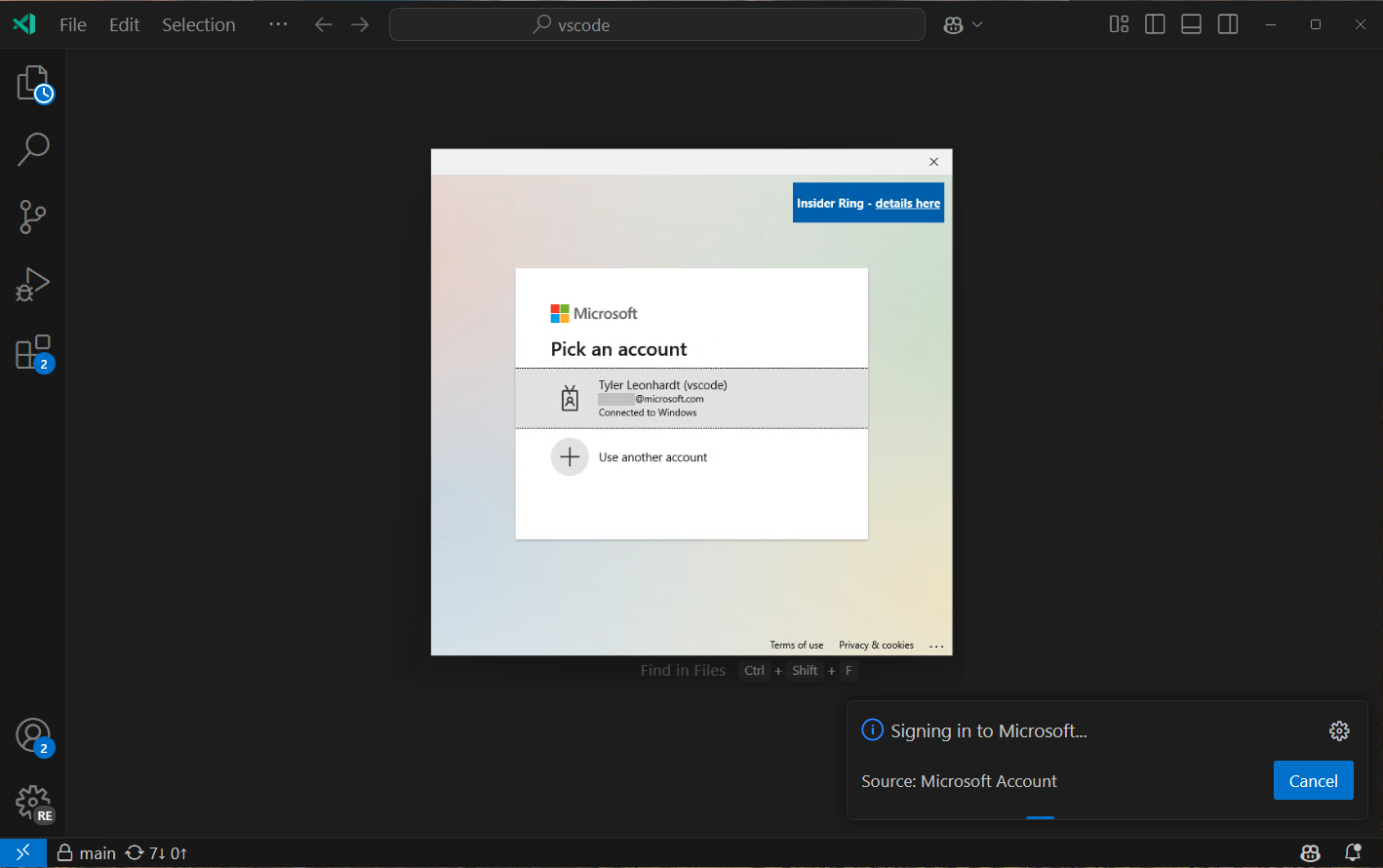Open the Run and Debug view
Image resolution: width=1383 pixels, height=868 pixels.
tap(32, 284)
